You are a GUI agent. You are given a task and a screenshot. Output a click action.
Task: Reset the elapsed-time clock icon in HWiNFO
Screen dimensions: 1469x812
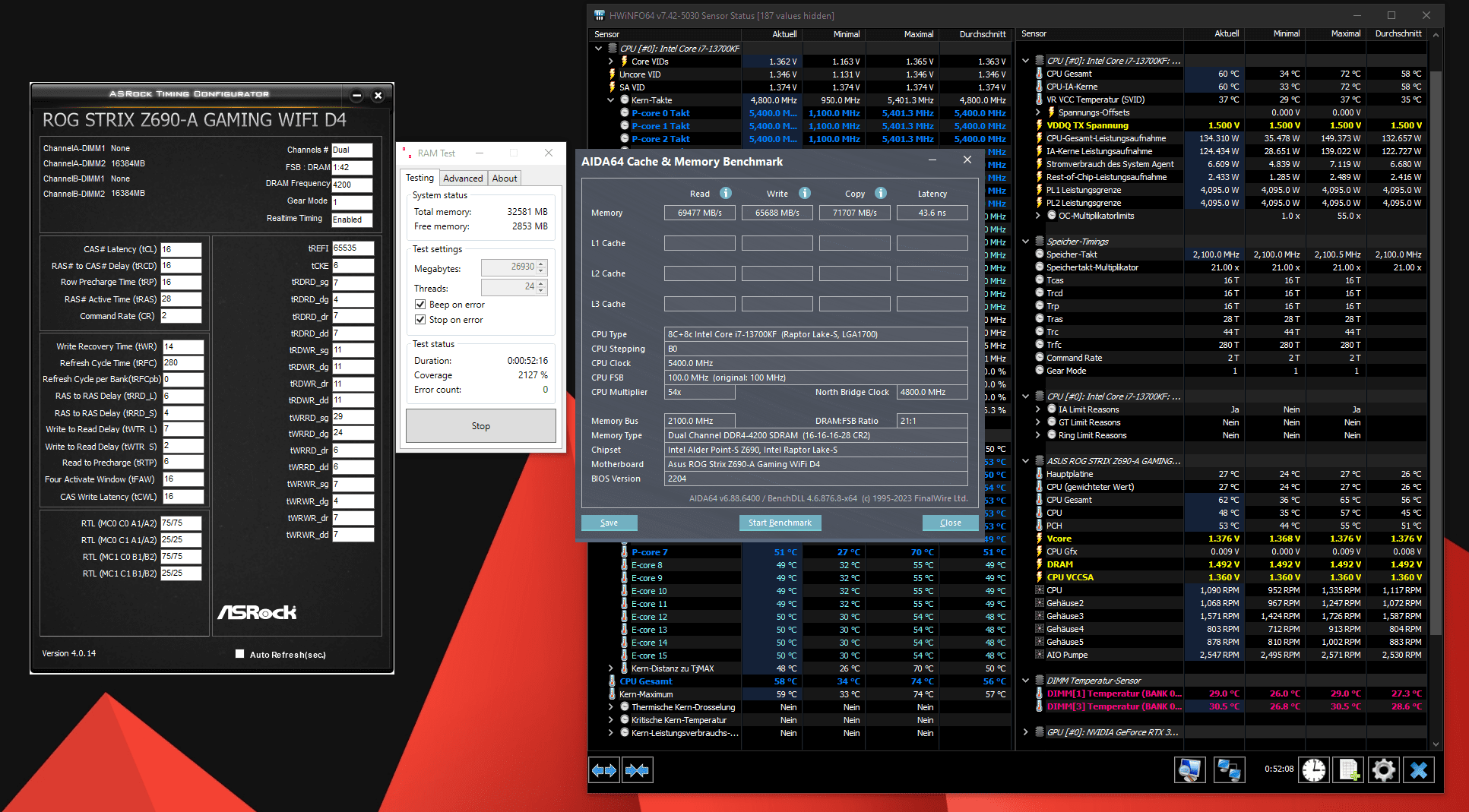click(1314, 769)
